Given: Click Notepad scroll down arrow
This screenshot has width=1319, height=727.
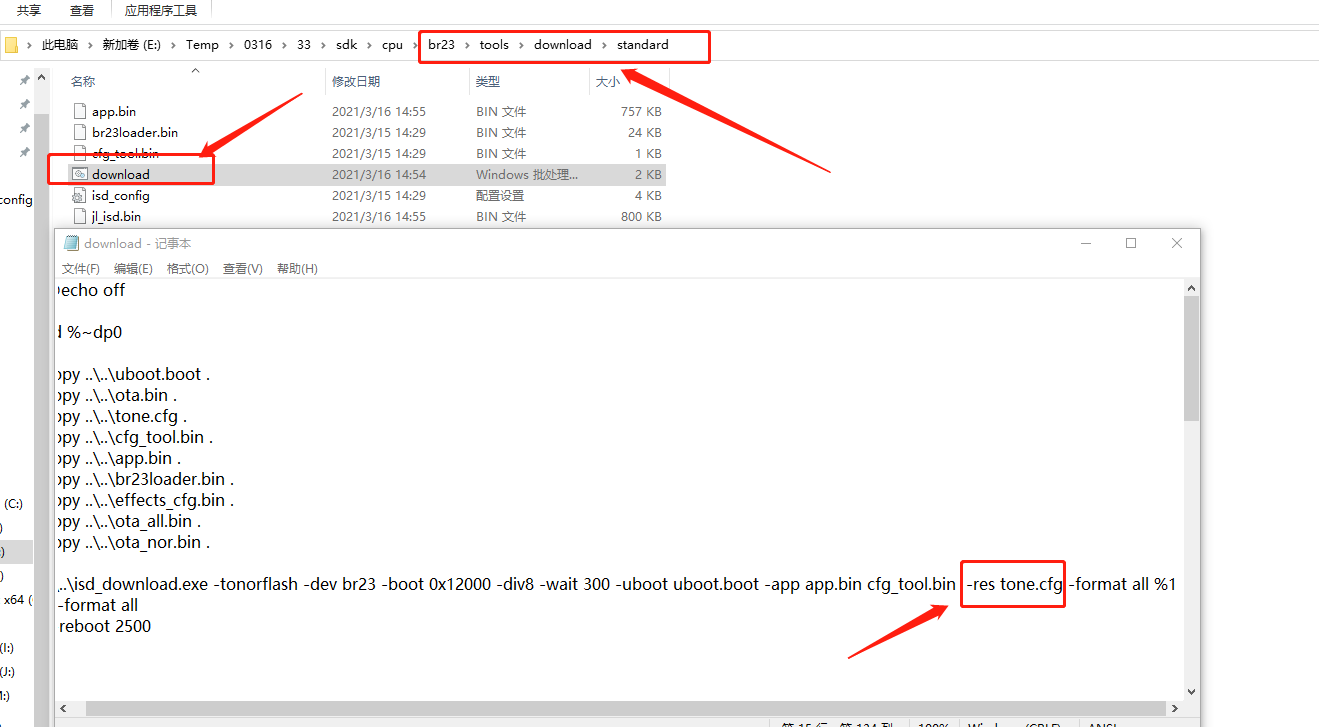Looking at the screenshot, I should pyautogui.click(x=1191, y=691).
